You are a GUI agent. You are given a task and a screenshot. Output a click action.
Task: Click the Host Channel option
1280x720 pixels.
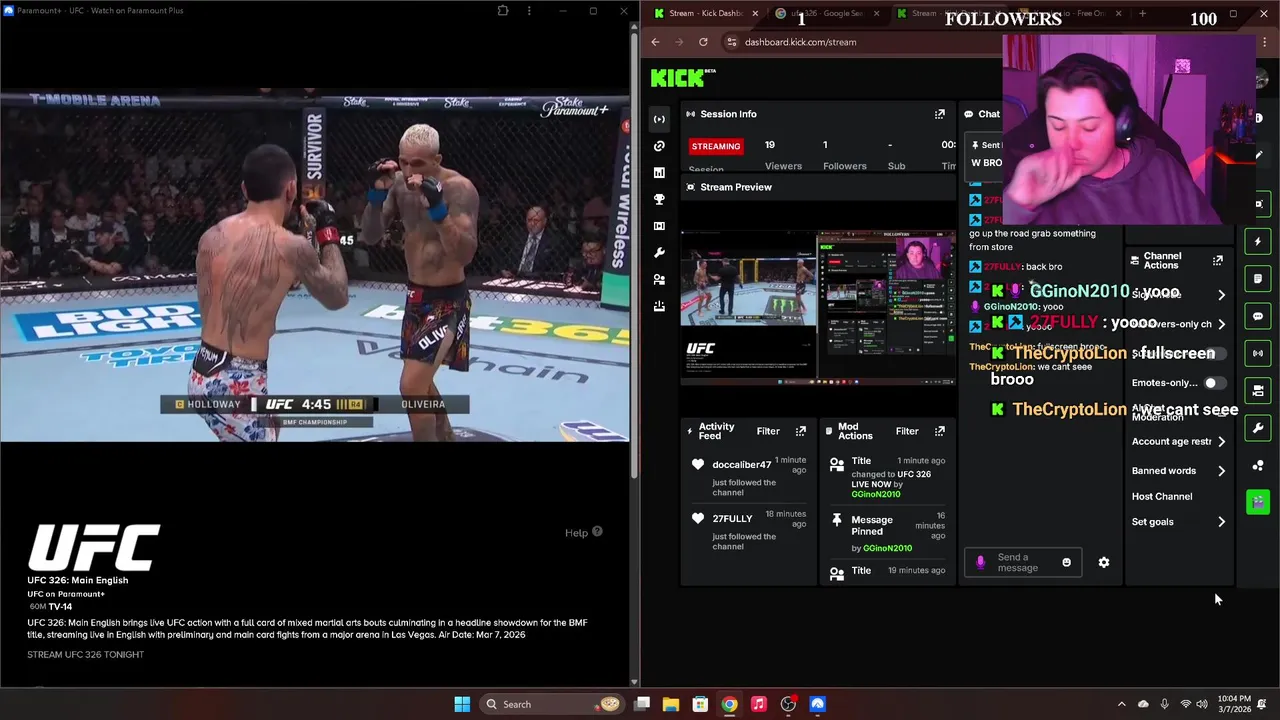(x=1162, y=496)
